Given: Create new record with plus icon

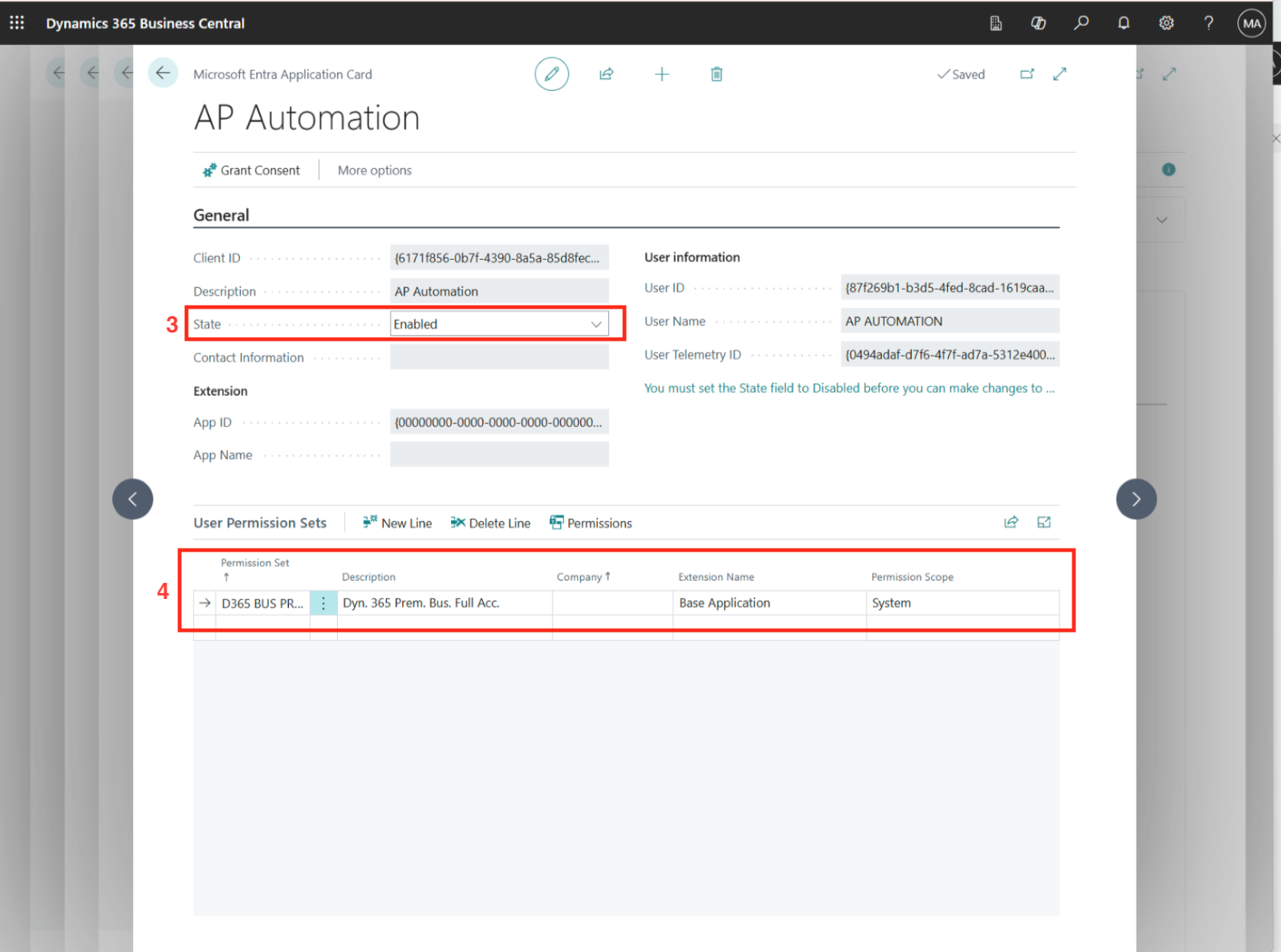Looking at the screenshot, I should pyautogui.click(x=662, y=74).
